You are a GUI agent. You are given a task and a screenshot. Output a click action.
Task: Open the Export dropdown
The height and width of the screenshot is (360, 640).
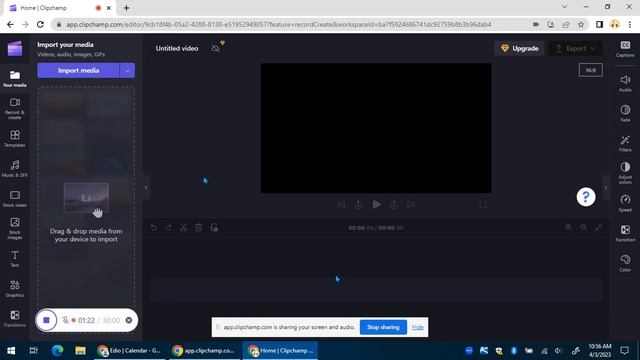576,48
